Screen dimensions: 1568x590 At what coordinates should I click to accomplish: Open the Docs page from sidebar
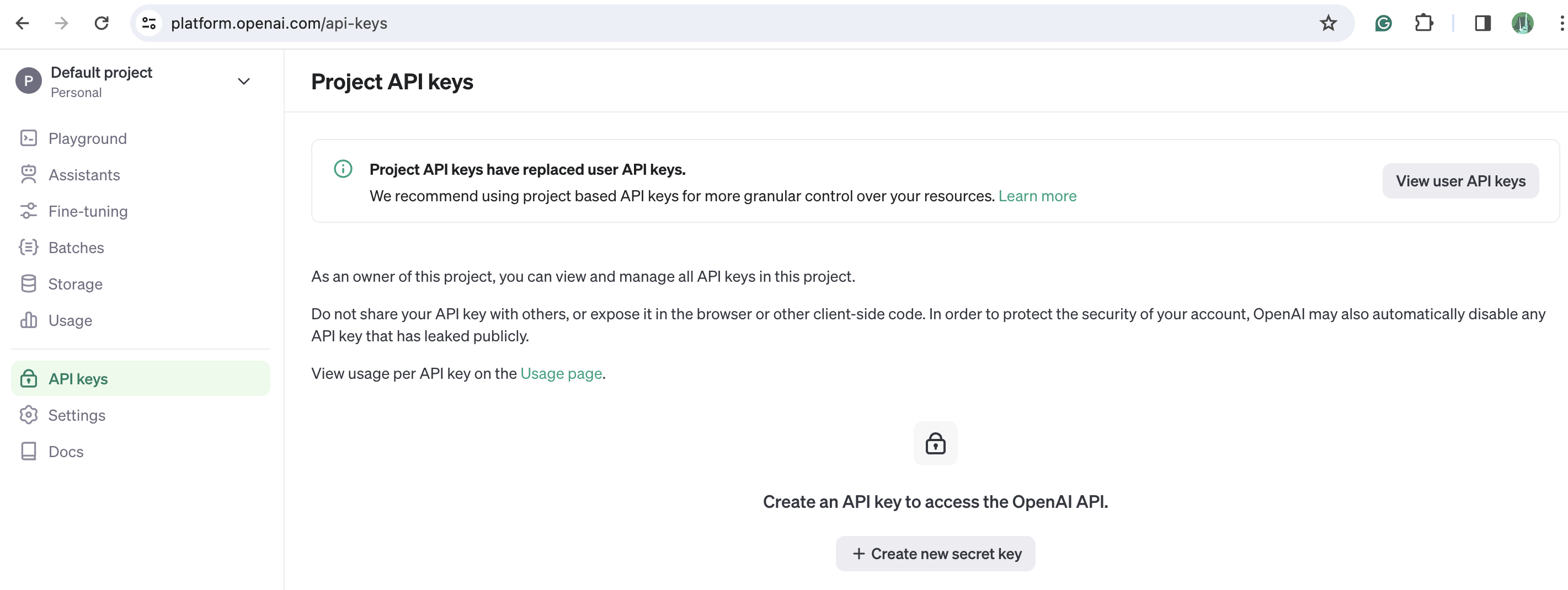pos(66,451)
